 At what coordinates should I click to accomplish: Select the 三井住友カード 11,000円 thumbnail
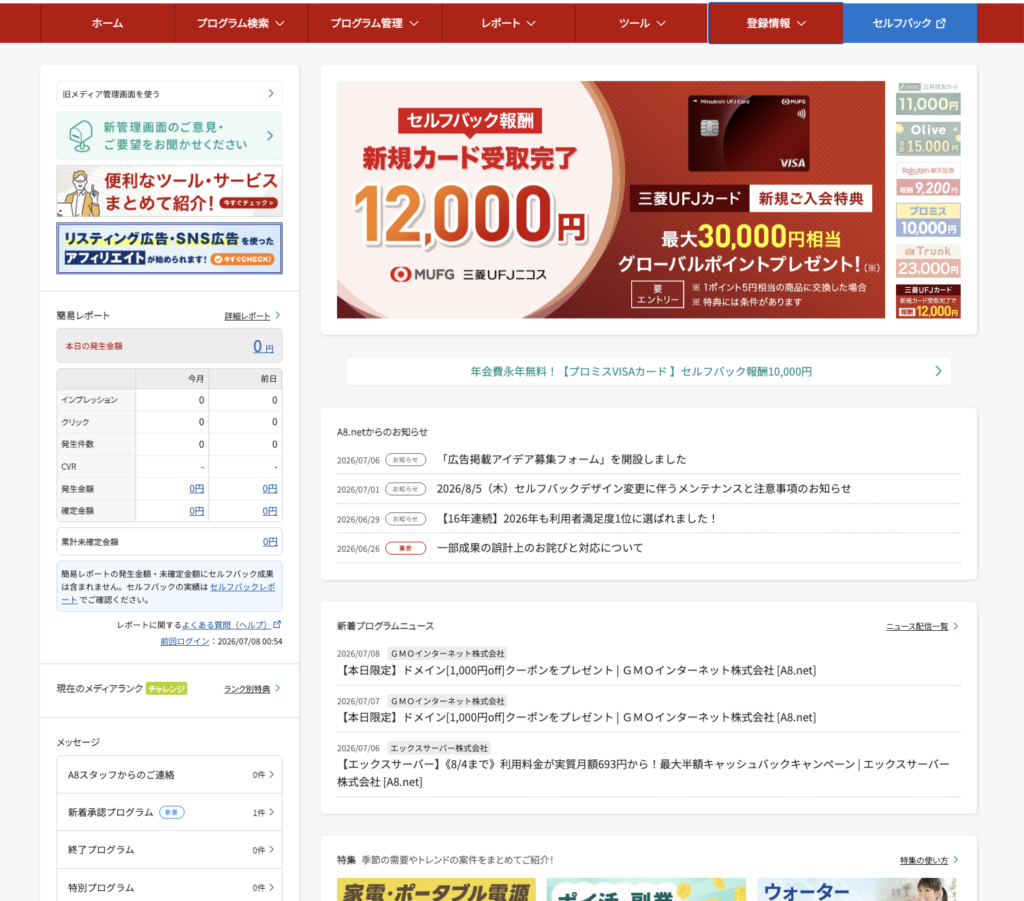coord(928,99)
